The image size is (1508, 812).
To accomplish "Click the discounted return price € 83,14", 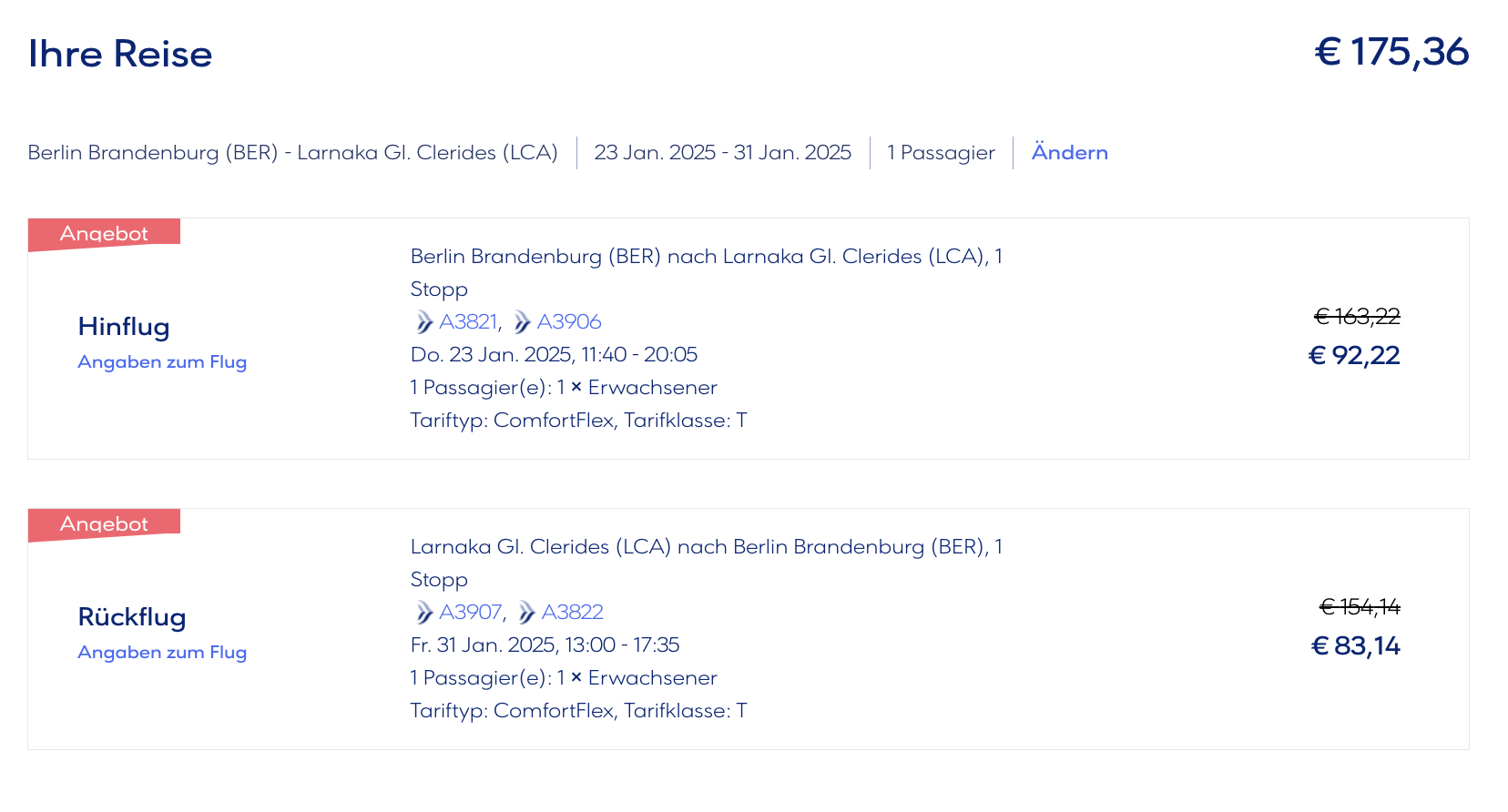I will (x=1355, y=646).
